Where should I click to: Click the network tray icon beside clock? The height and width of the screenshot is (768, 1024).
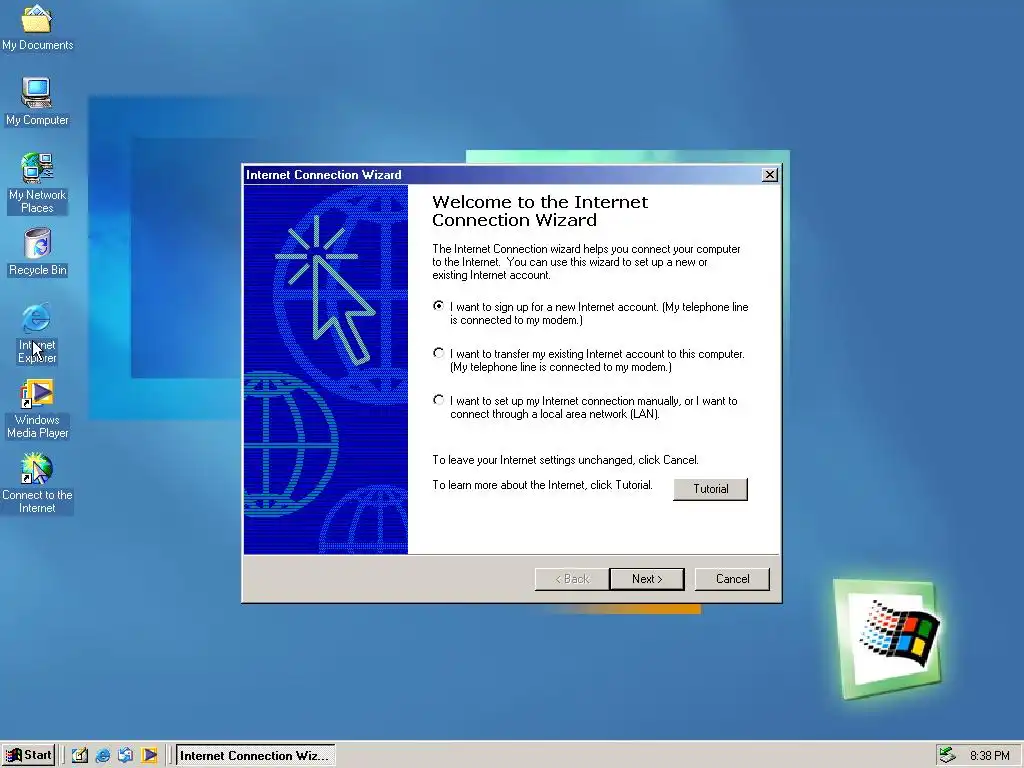click(x=948, y=755)
